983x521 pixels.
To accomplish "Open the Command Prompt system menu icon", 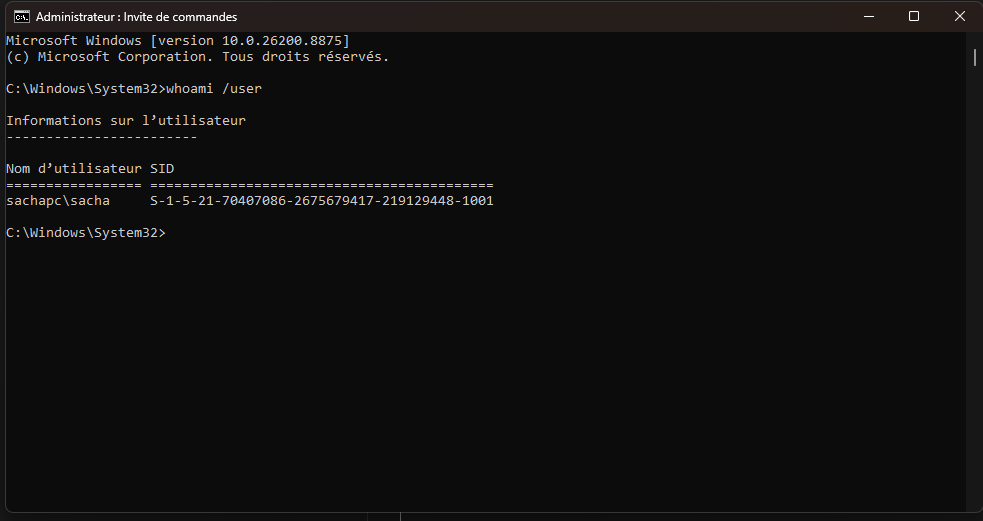I will tap(21, 16).
